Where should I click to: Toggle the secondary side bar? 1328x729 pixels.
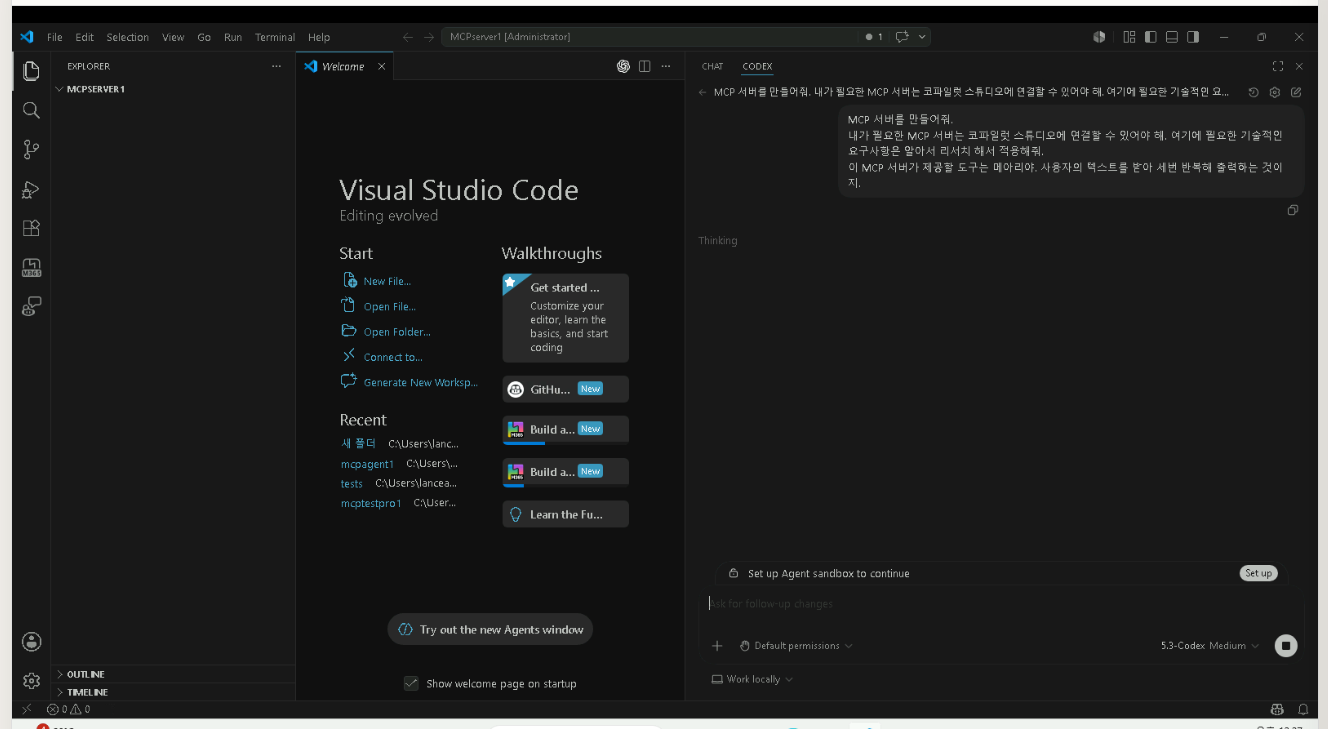pyautogui.click(x=1193, y=37)
